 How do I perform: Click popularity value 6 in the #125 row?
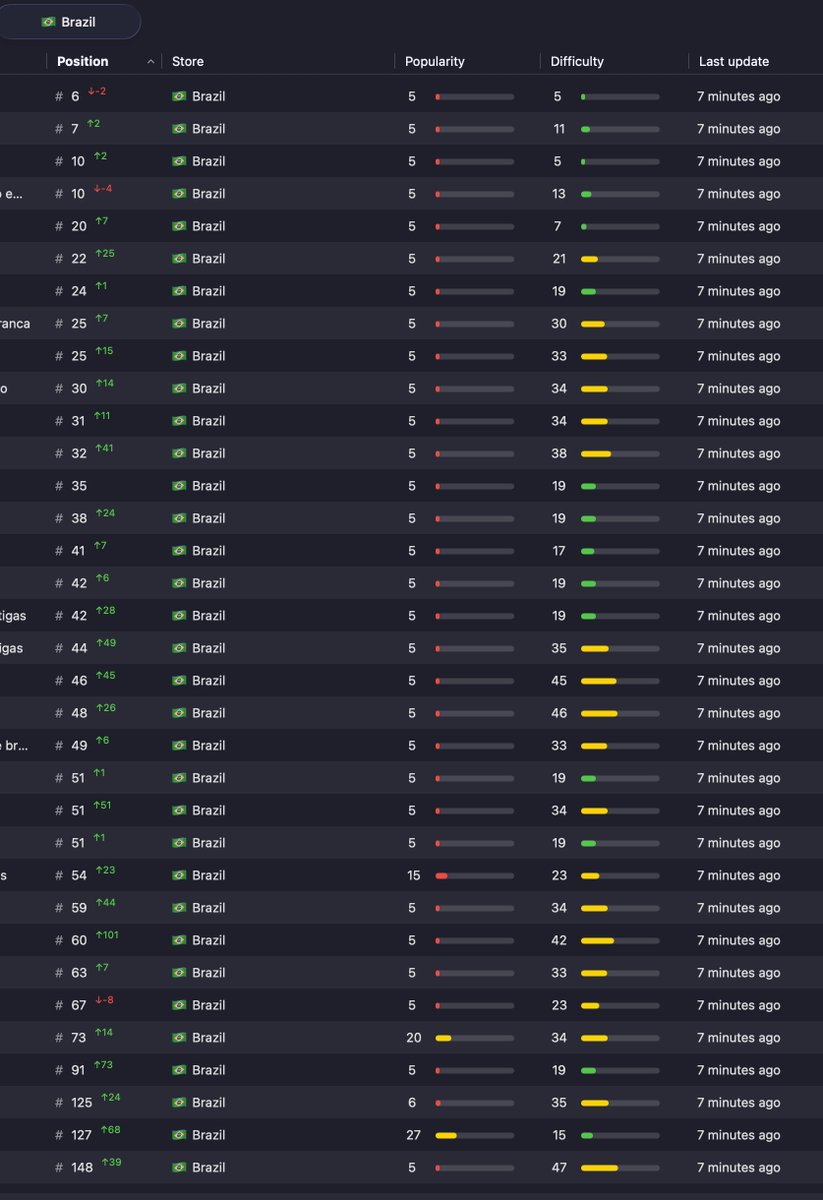412,1103
